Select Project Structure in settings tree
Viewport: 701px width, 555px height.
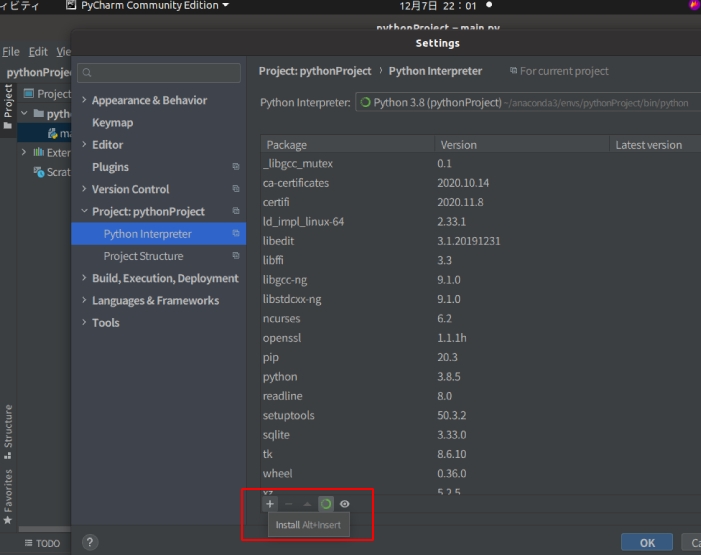pos(143,256)
